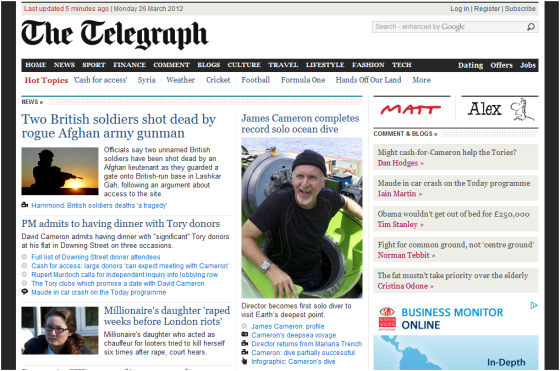The width and height of the screenshot is (560, 371).
Task: Open the Cricket hot topic
Action: 218,80
